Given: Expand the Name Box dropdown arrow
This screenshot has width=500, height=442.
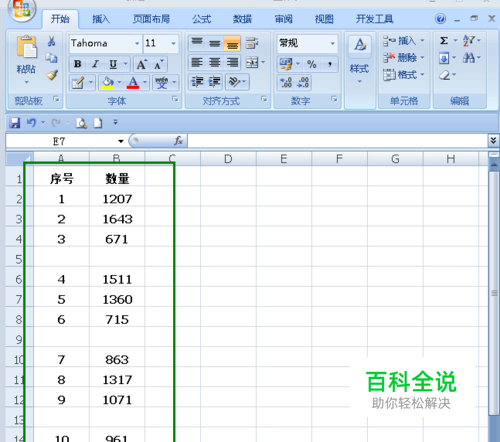Looking at the screenshot, I should point(121,141).
